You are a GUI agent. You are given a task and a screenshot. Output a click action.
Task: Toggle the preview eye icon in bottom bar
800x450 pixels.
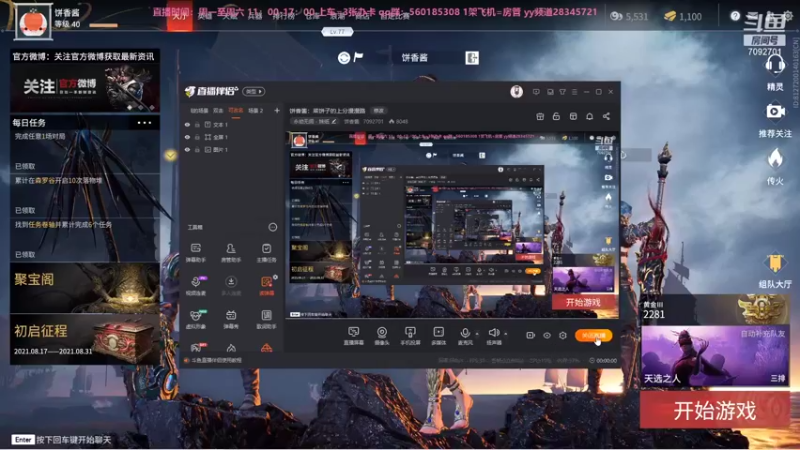click(x=547, y=335)
